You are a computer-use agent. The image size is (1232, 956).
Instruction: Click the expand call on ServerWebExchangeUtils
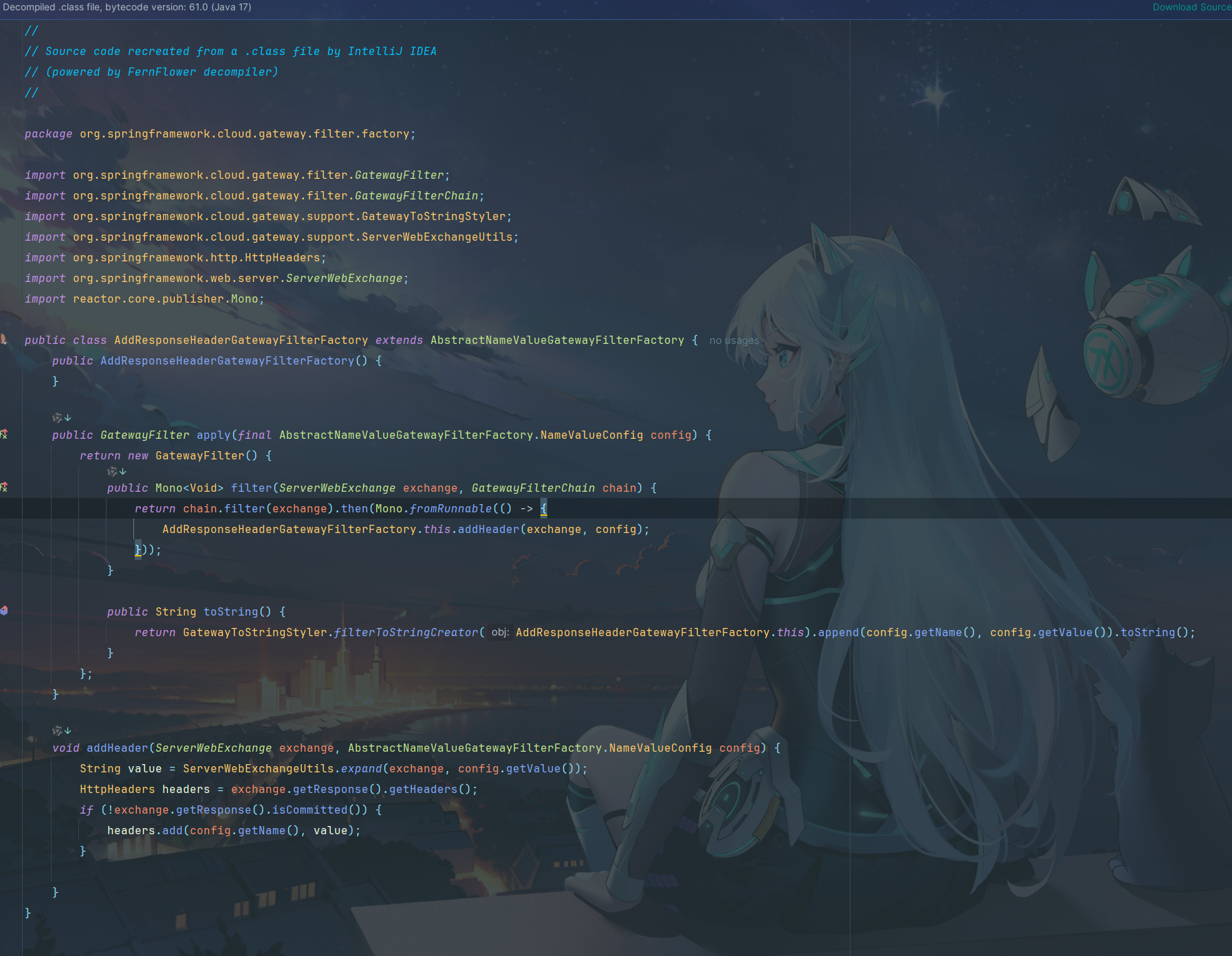click(362, 769)
